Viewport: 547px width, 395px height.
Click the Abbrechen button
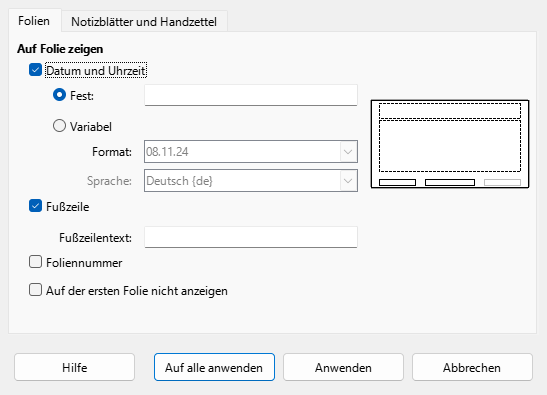pyautogui.click(x=472, y=367)
